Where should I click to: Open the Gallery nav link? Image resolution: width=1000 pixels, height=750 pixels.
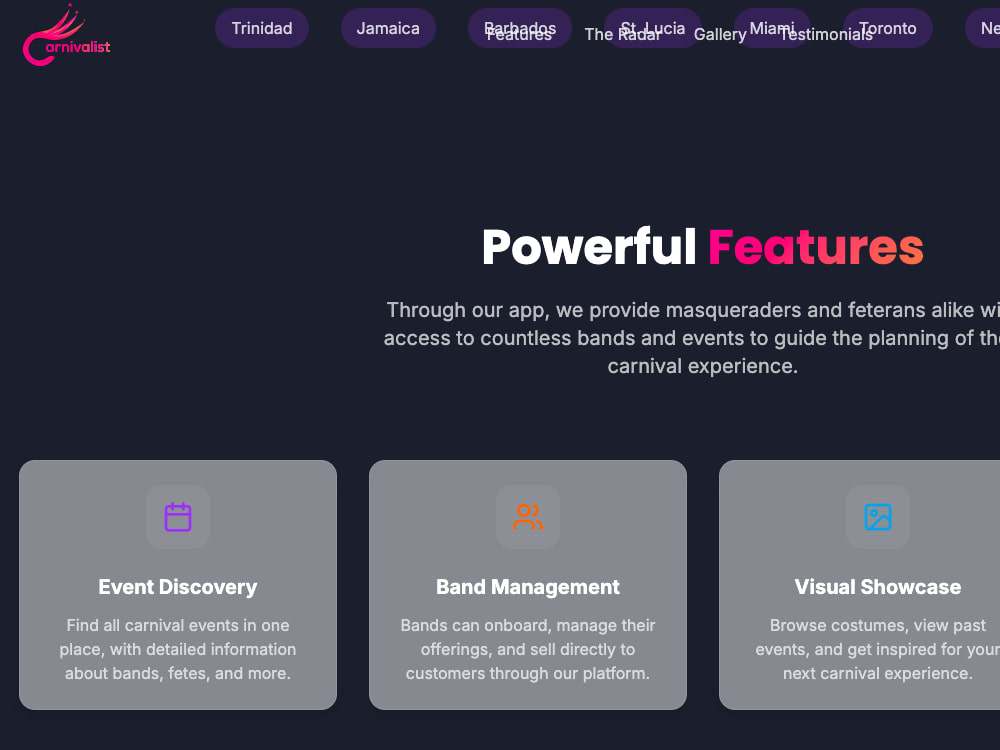tap(720, 34)
